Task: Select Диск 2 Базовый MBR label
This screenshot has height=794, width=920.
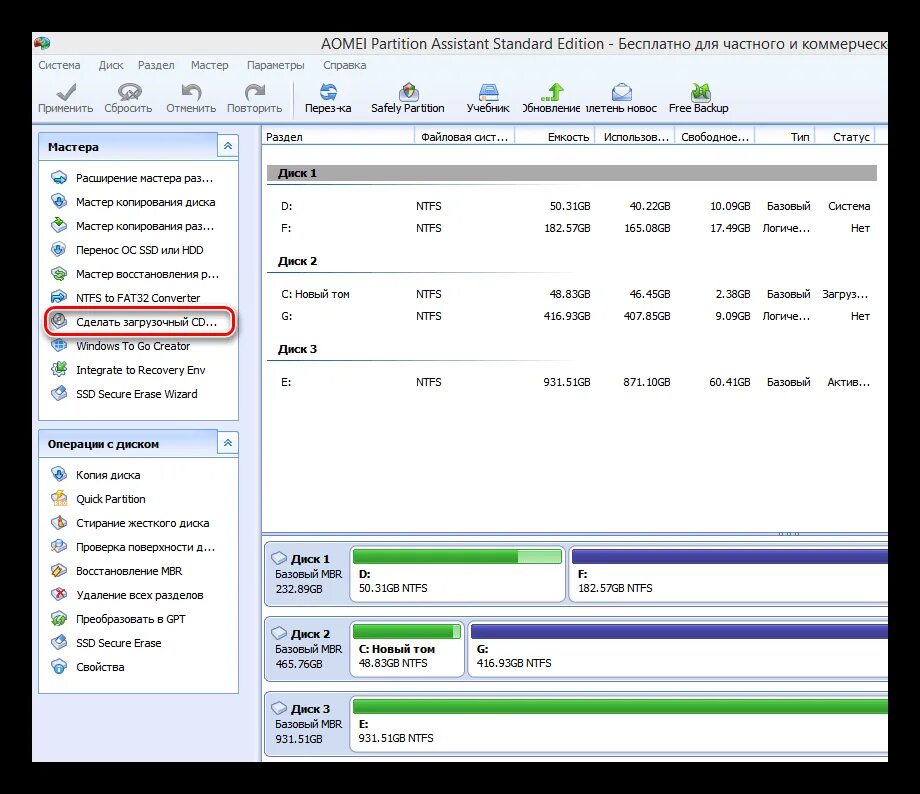Action: click(x=308, y=649)
